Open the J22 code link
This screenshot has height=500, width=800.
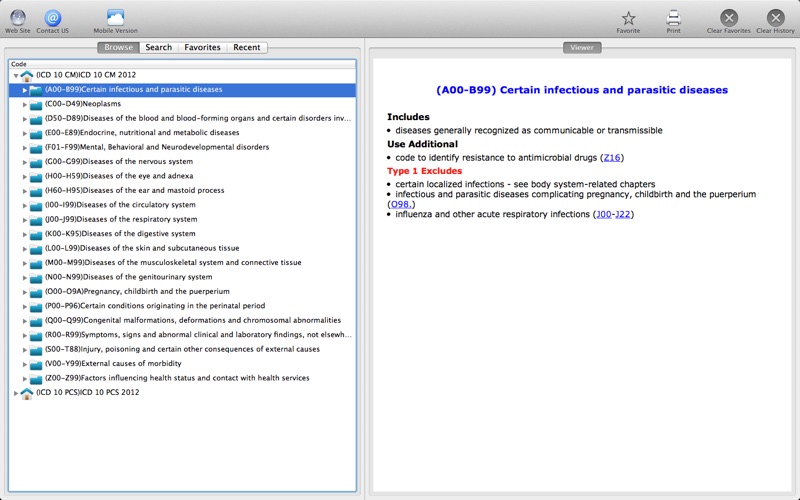[622, 214]
